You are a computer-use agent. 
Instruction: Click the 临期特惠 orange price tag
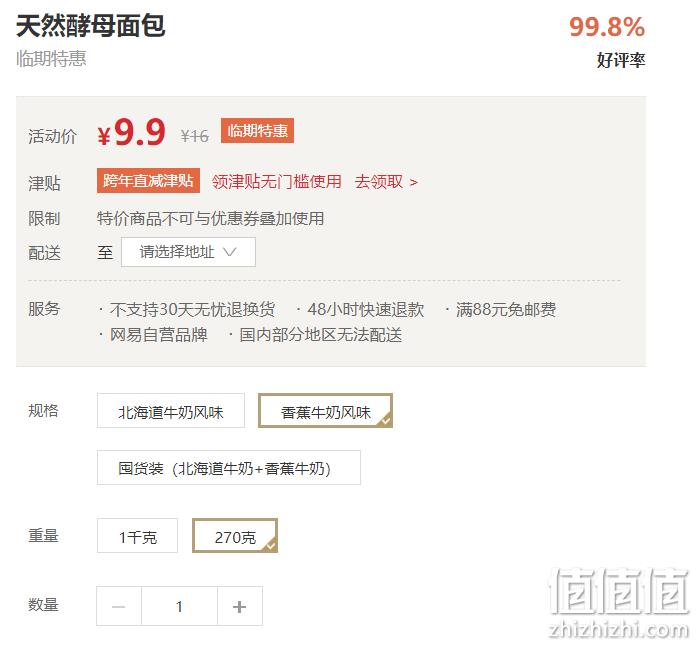257,130
